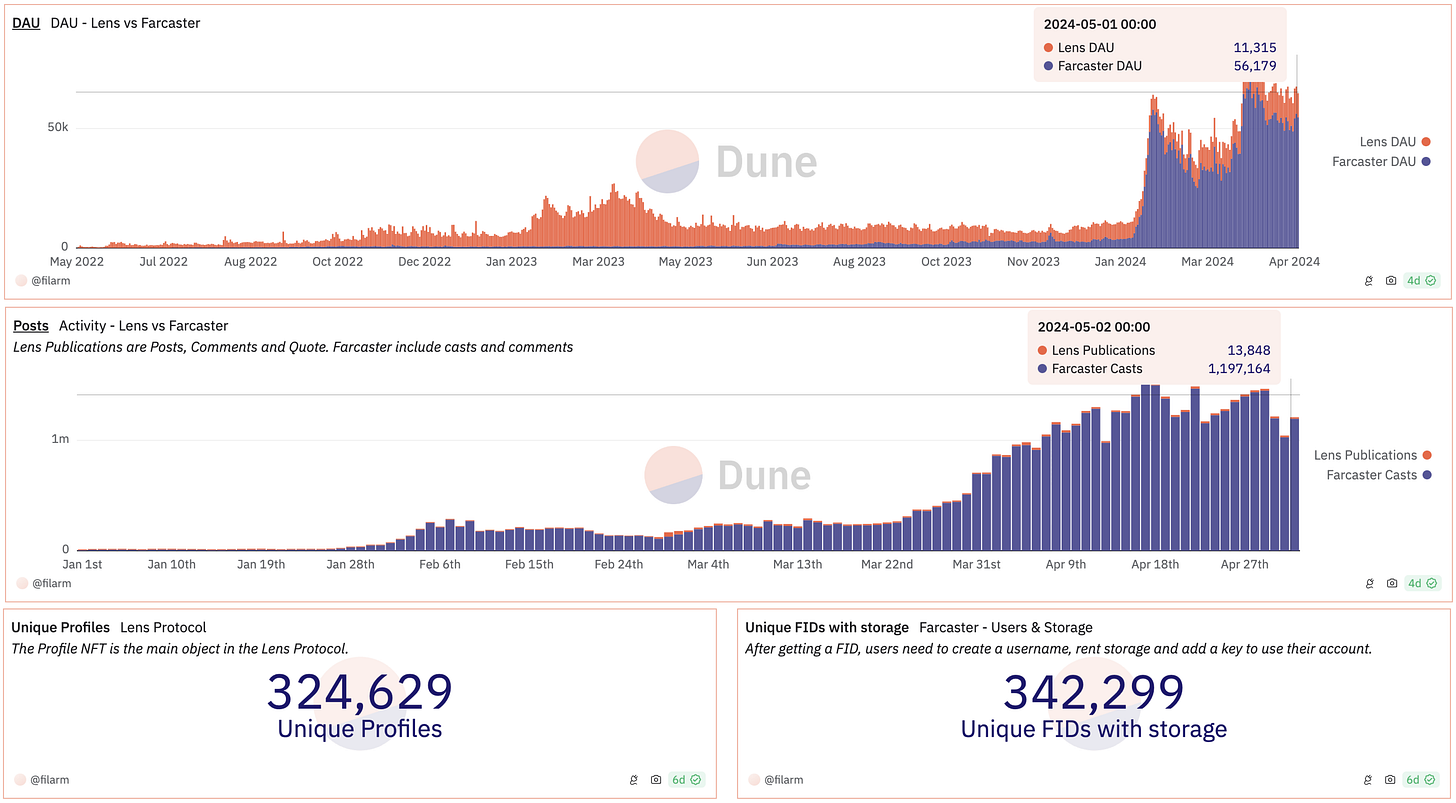1456x803 pixels.
Task: Click the 'Jan 2024' x-axis label
Action: 1119,262
